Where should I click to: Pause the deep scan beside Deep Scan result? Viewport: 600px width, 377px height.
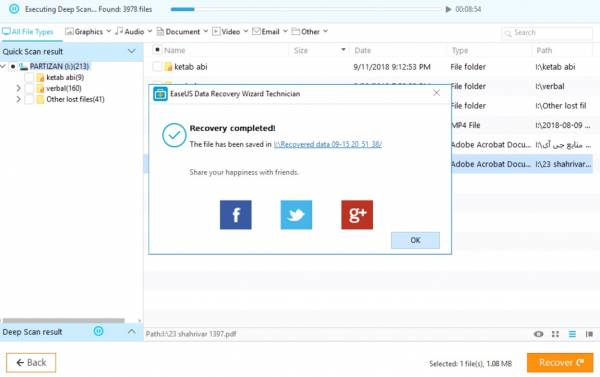(98, 331)
